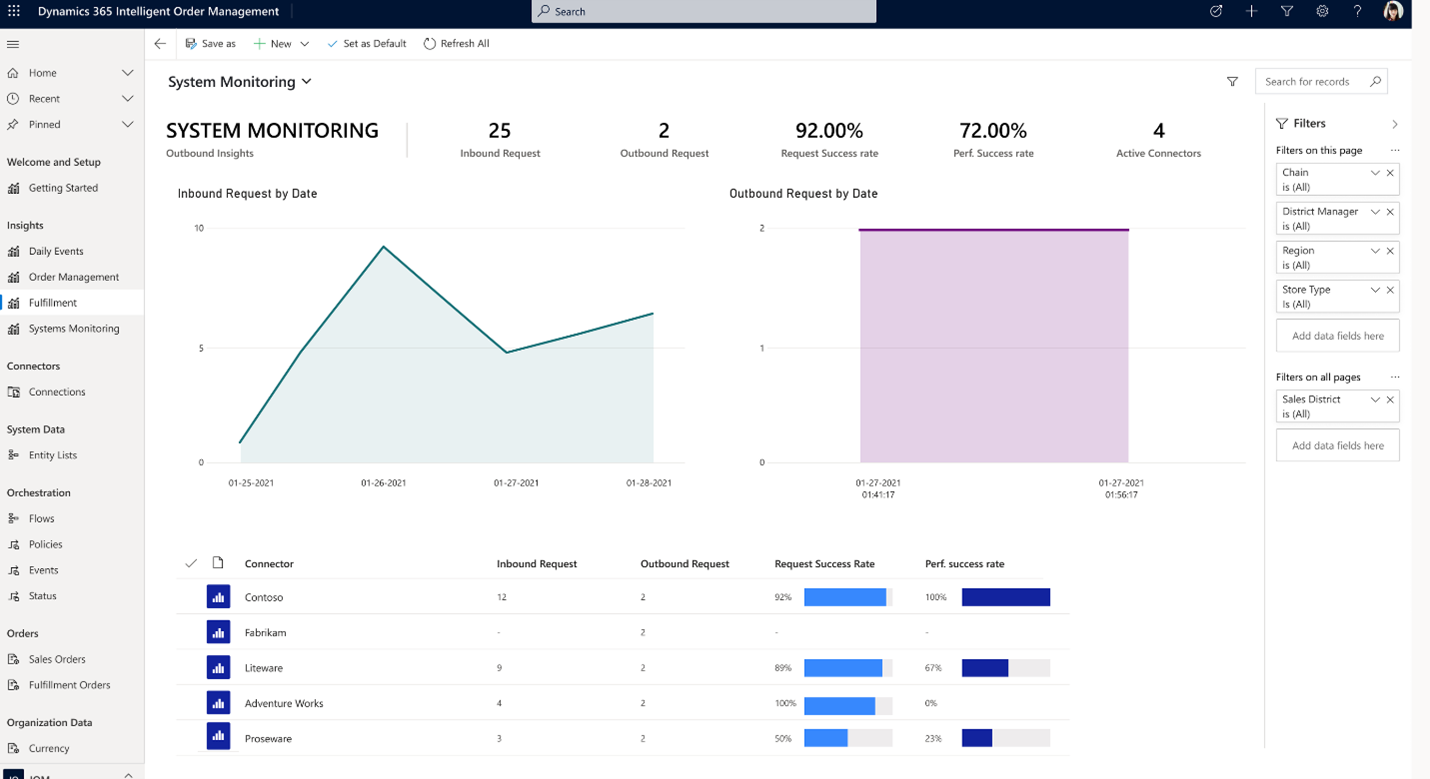Click the chart icon beside Contoso connector
This screenshot has height=779, width=1430.
(x=218, y=596)
